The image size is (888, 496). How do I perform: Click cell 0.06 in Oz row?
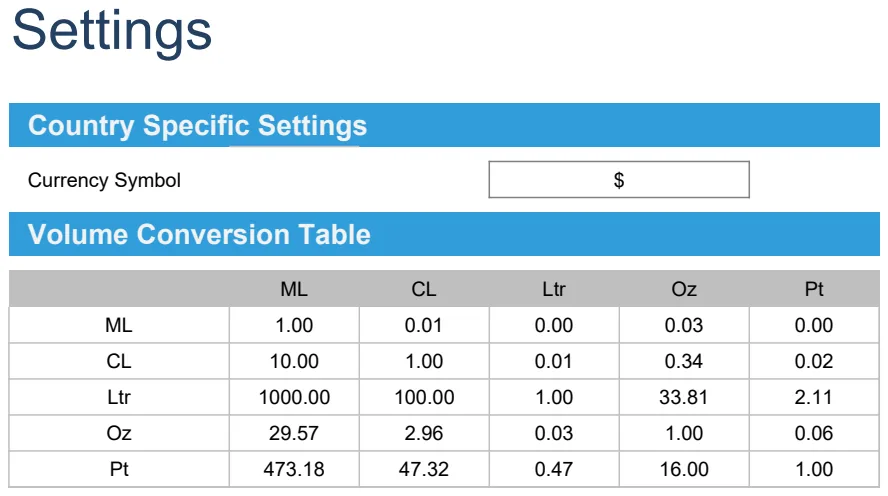[x=814, y=433]
